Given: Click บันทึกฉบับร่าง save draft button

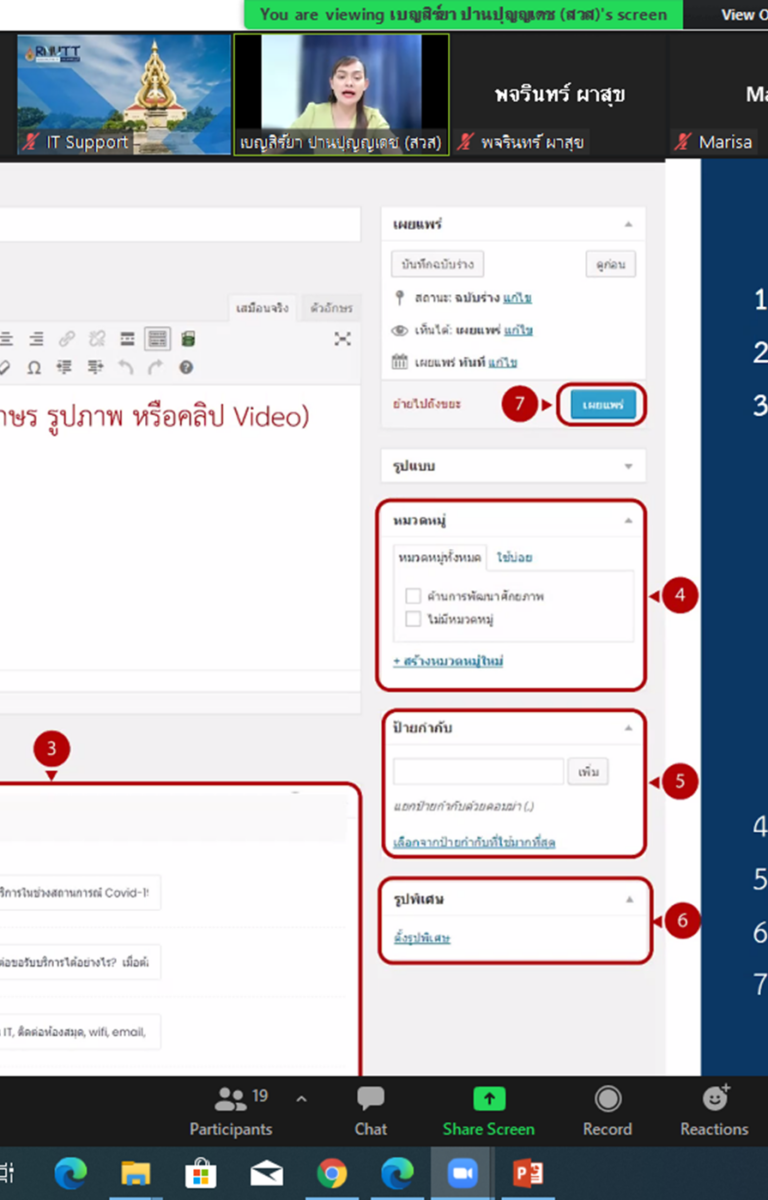Looking at the screenshot, I should (x=437, y=264).
